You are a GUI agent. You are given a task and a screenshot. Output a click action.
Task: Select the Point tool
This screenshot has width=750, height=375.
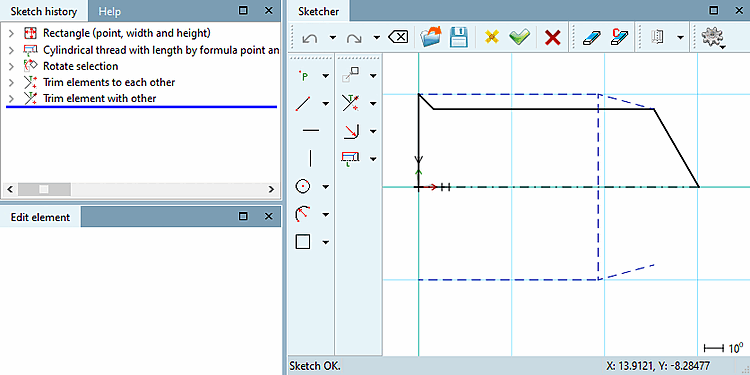[x=303, y=76]
